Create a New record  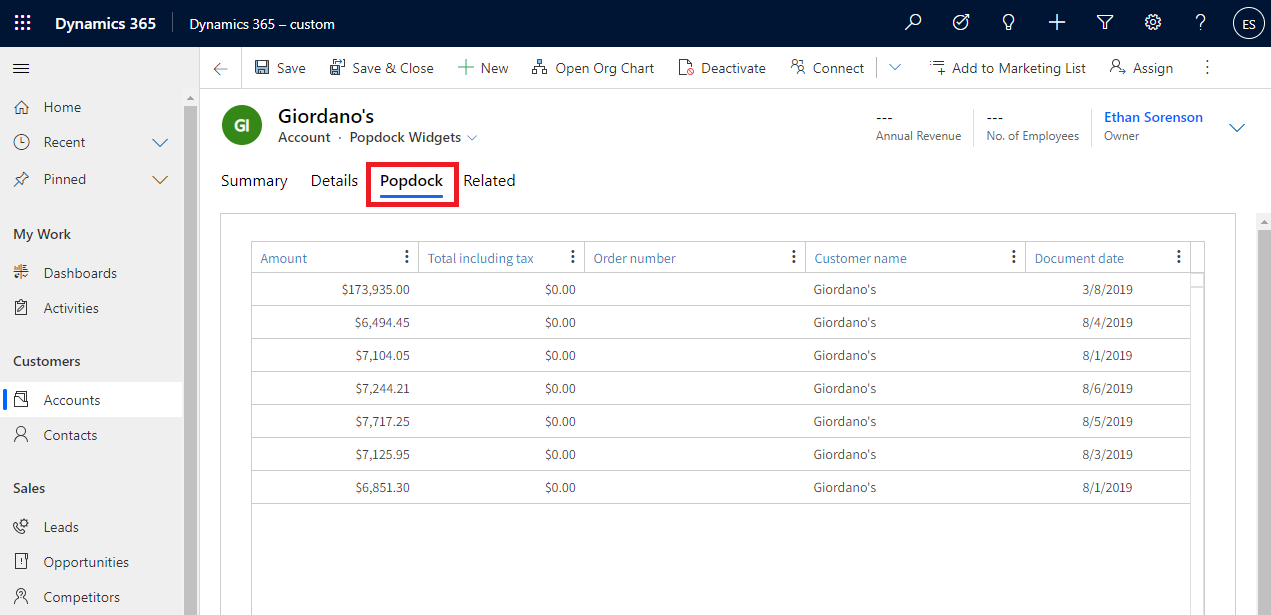pyautogui.click(x=483, y=68)
